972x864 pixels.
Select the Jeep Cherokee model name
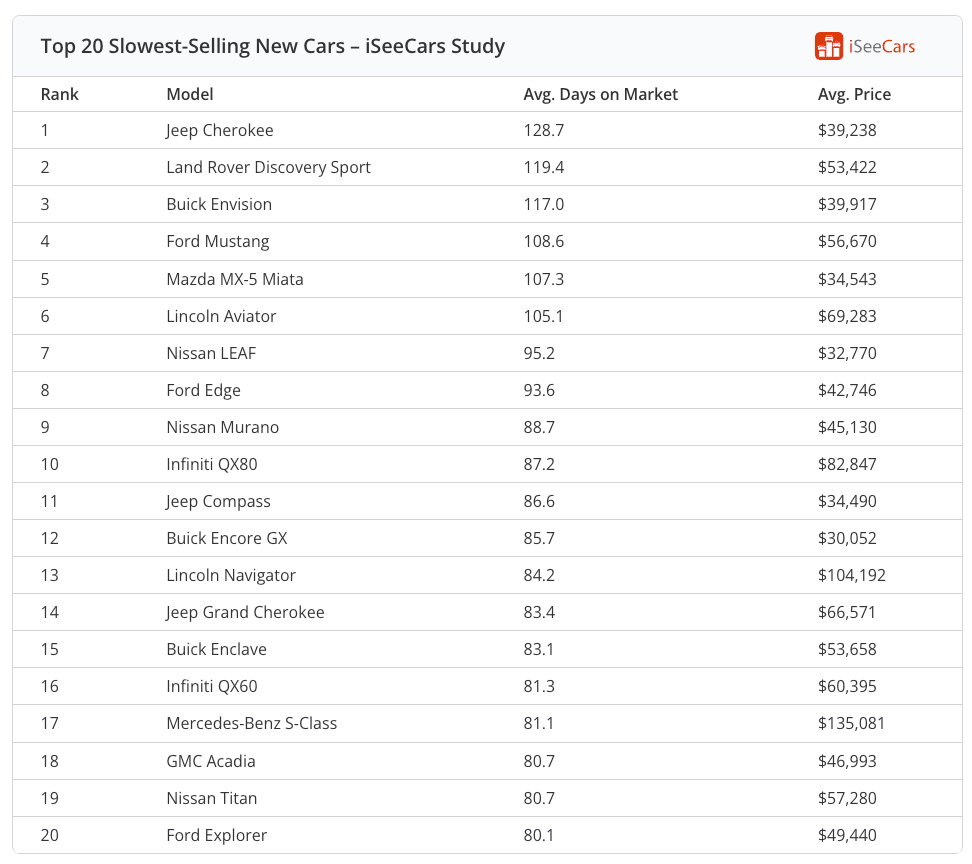click(x=219, y=130)
